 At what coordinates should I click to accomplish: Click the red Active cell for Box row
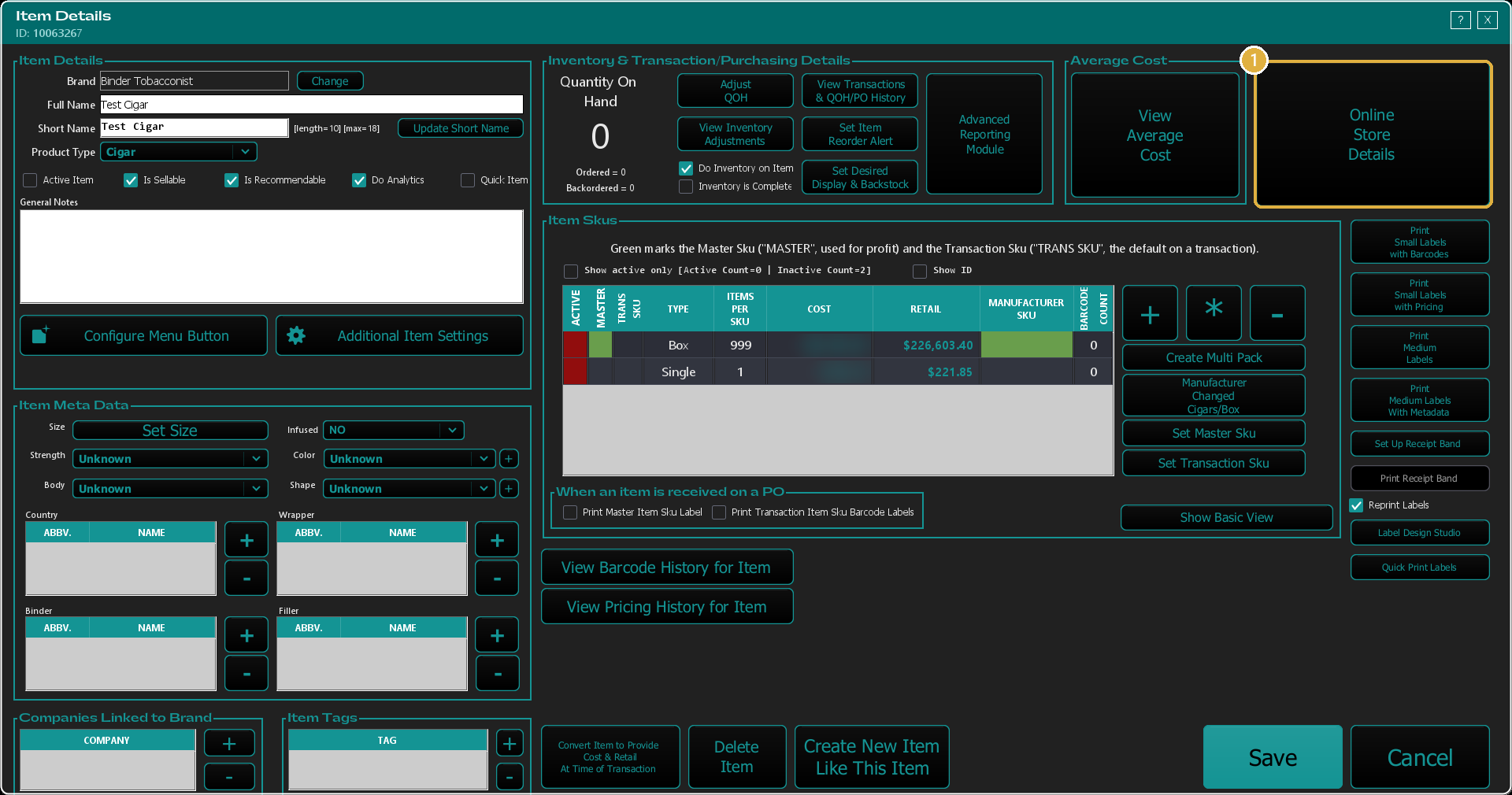point(576,345)
